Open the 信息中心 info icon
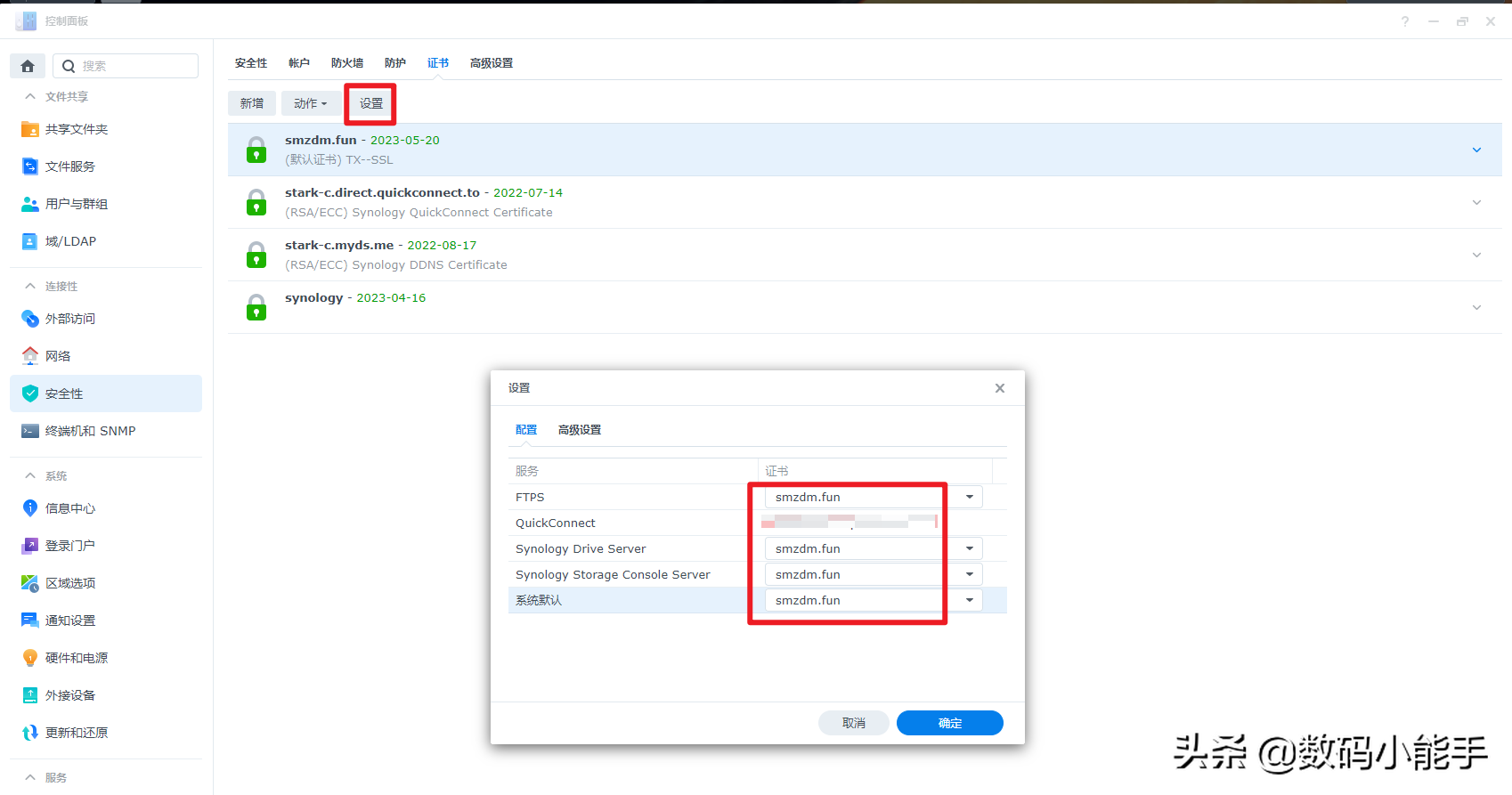This screenshot has height=795, width=1512. point(30,508)
